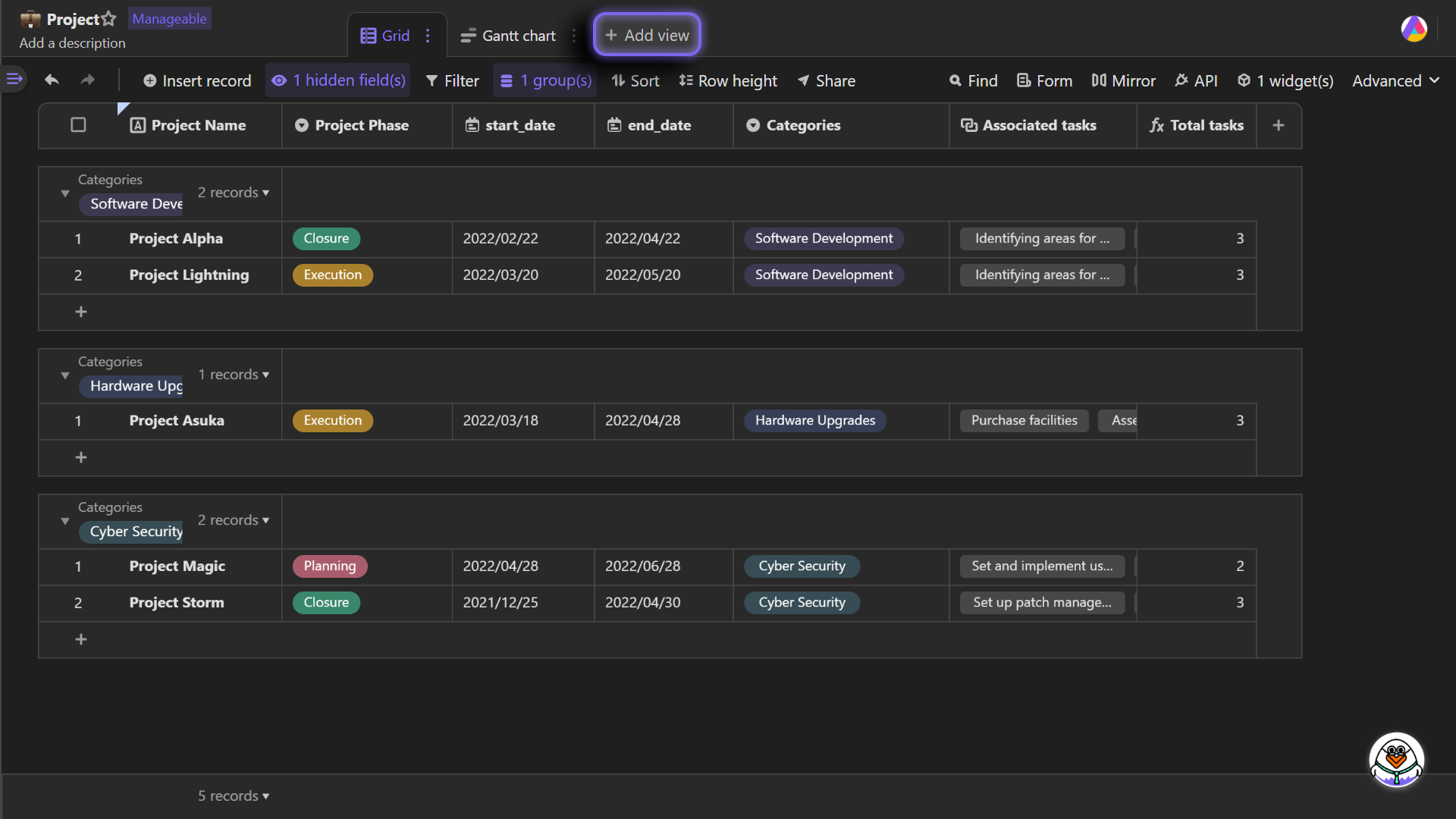
Task: Select Project Storm start date 2021/12/25
Action: point(523,602)
